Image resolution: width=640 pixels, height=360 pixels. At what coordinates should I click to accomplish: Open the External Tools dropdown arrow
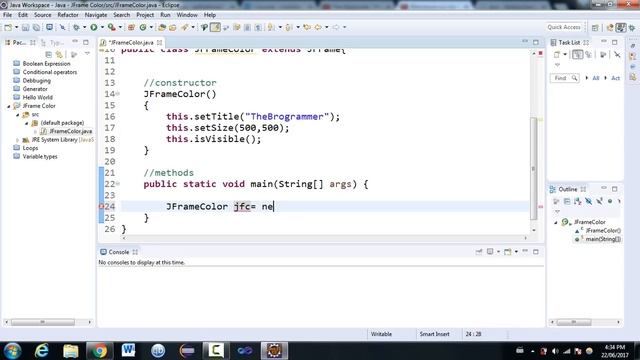tap(120, 27)
